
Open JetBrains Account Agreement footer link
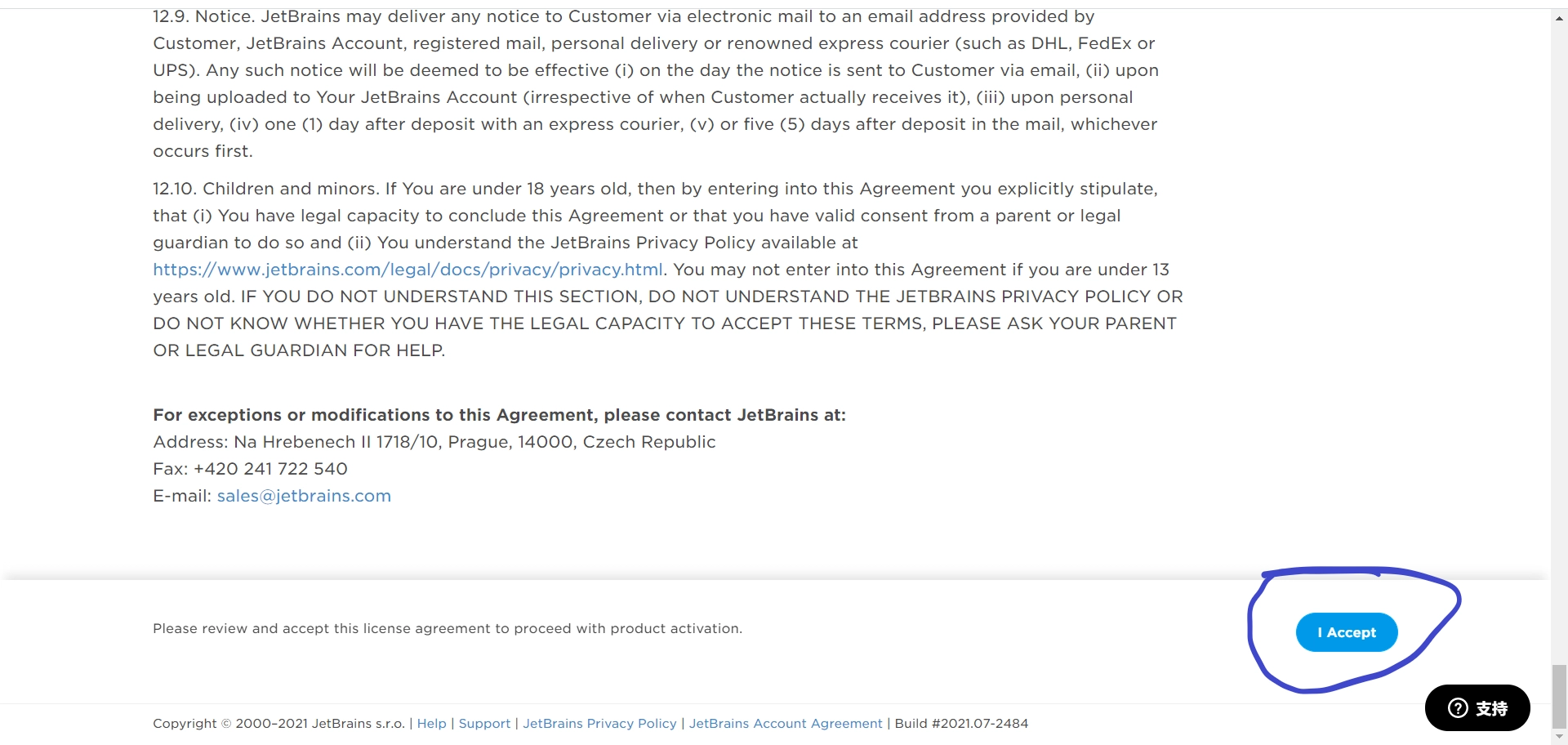[x=786, y=724]
